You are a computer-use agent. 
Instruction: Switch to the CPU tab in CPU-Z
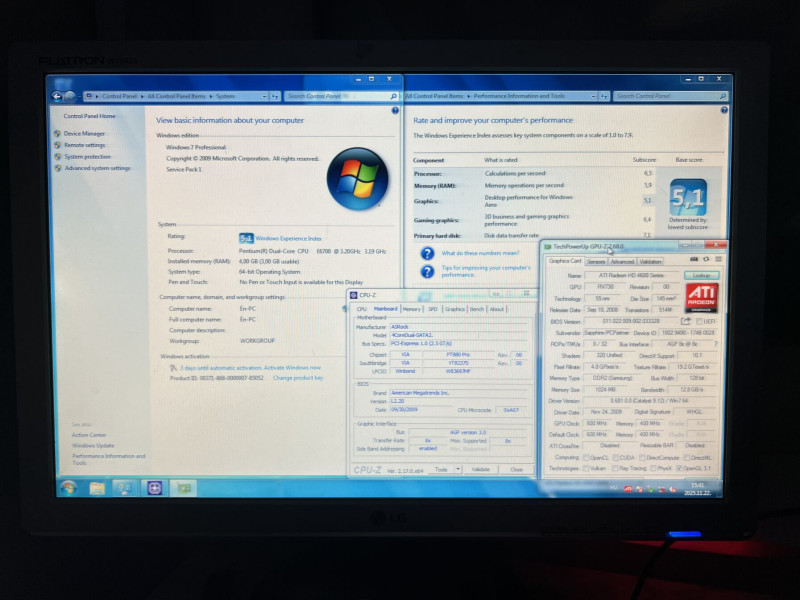[361, 309]
